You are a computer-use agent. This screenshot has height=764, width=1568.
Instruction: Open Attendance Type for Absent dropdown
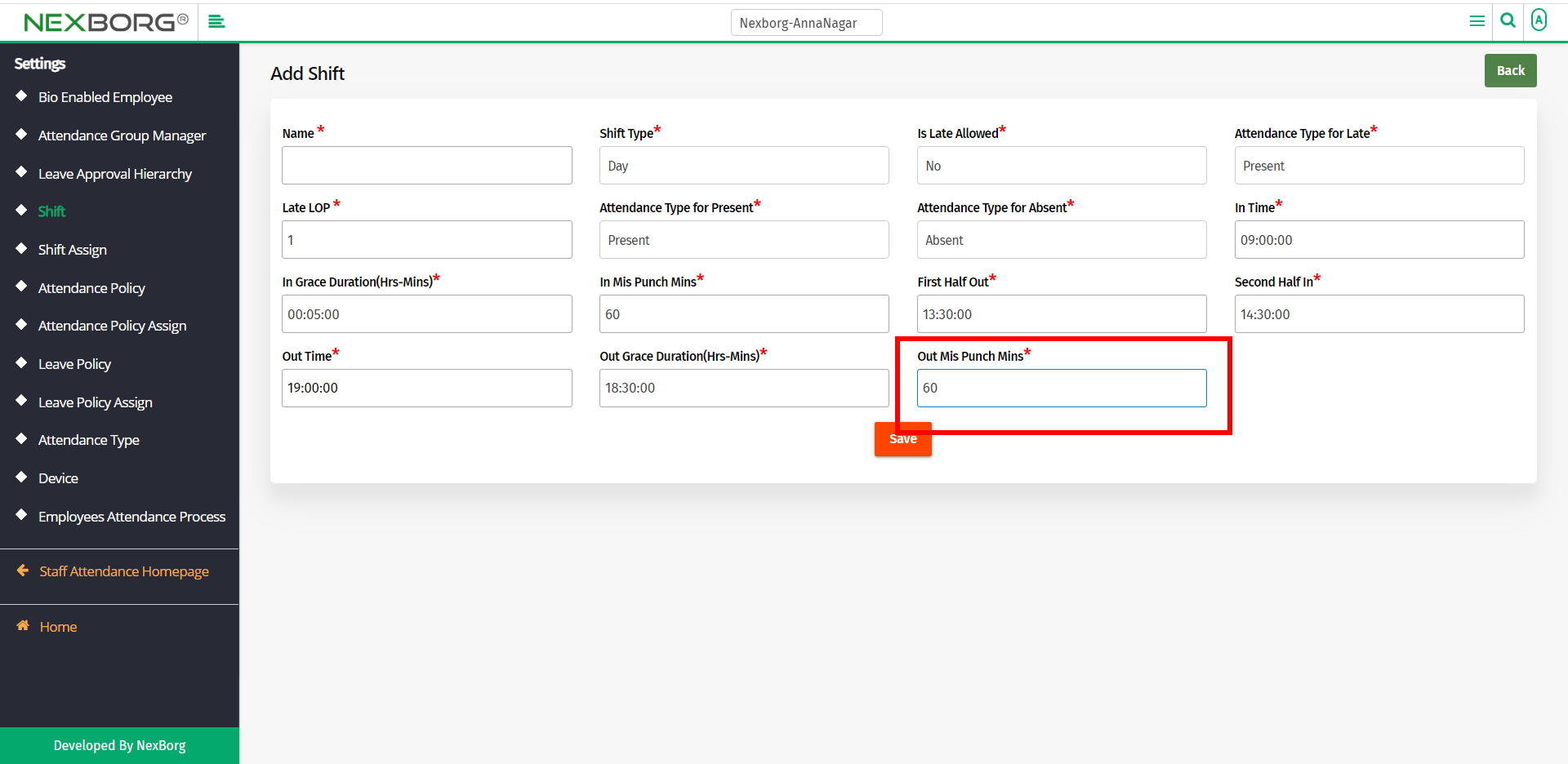click(1062, 240)
